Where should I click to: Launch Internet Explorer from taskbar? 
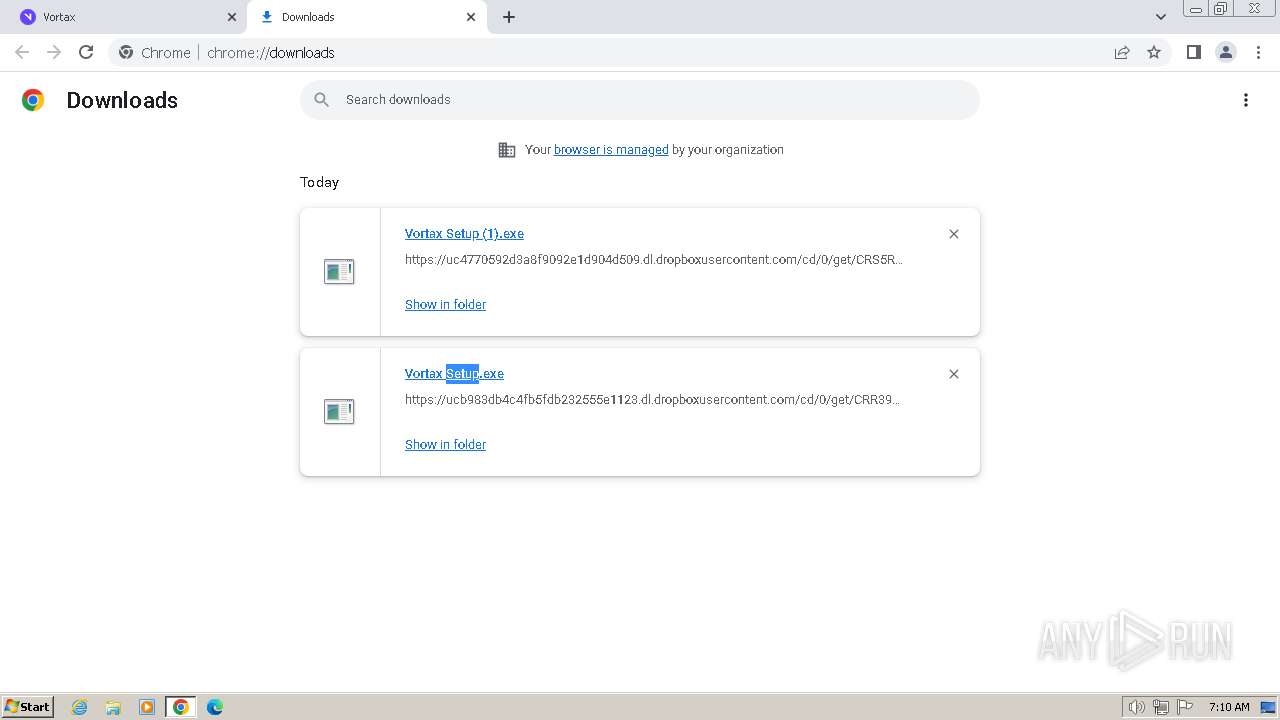[80, 707]
